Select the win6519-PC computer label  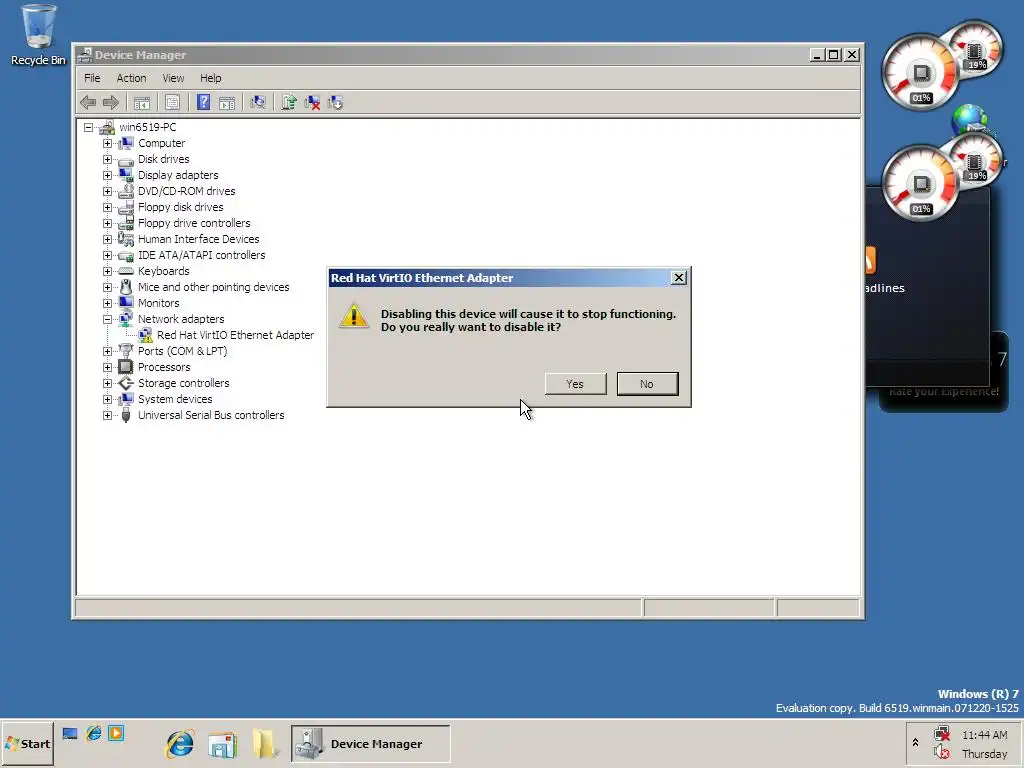(x=148, y=127)
